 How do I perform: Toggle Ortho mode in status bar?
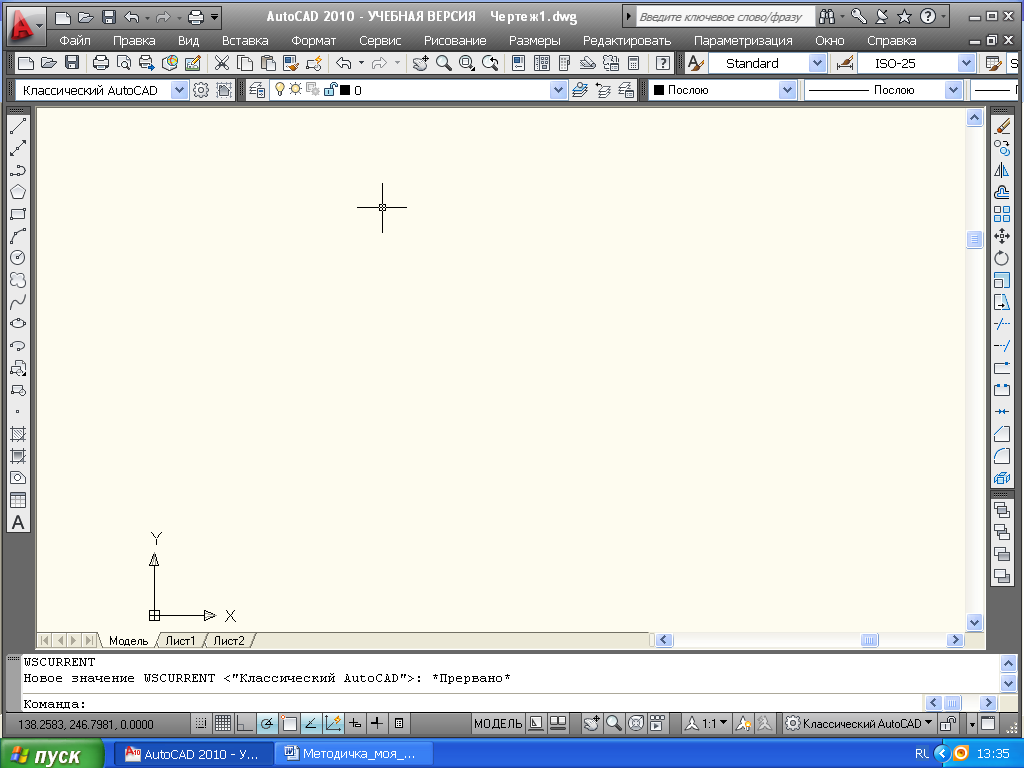[245, 724]
